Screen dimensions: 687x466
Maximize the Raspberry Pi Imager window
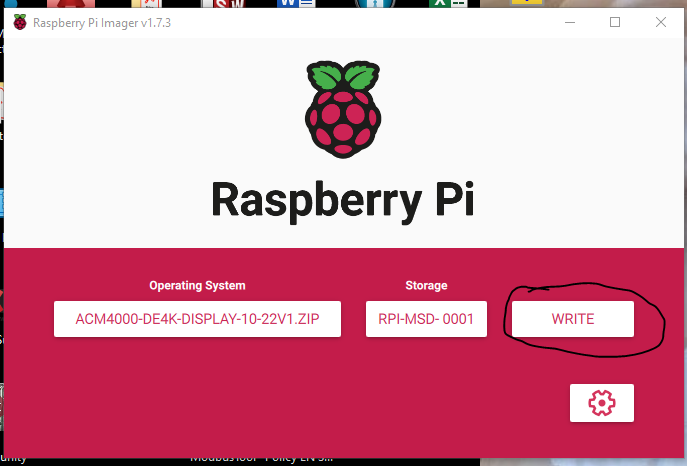pyautogui.click(x=615, y=22)
